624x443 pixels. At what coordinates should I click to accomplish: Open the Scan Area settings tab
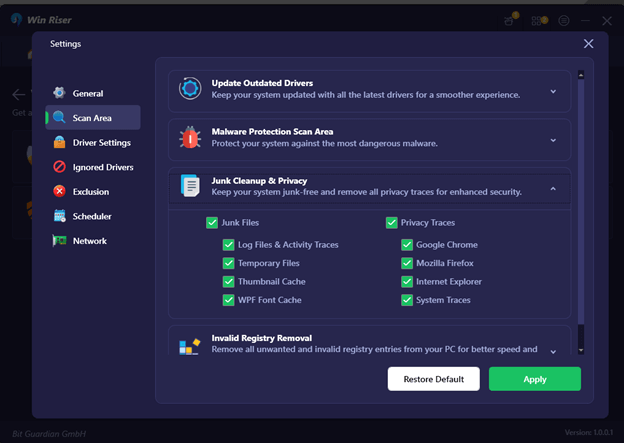[92, 118]
